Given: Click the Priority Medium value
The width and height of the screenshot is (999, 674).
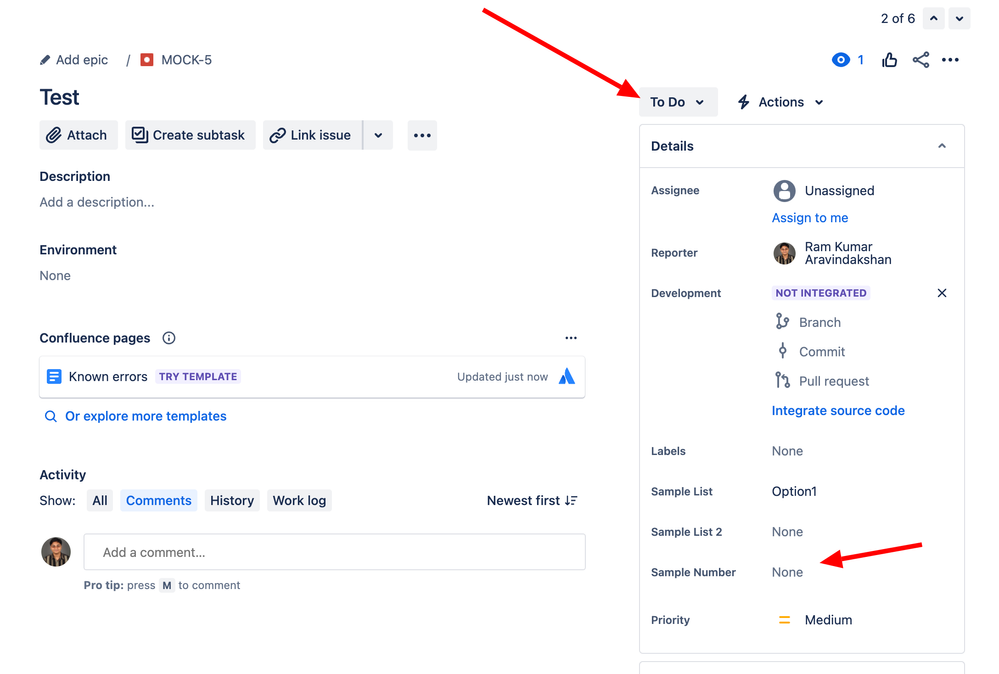Looking at the screenshot, I should coord(828,620).
